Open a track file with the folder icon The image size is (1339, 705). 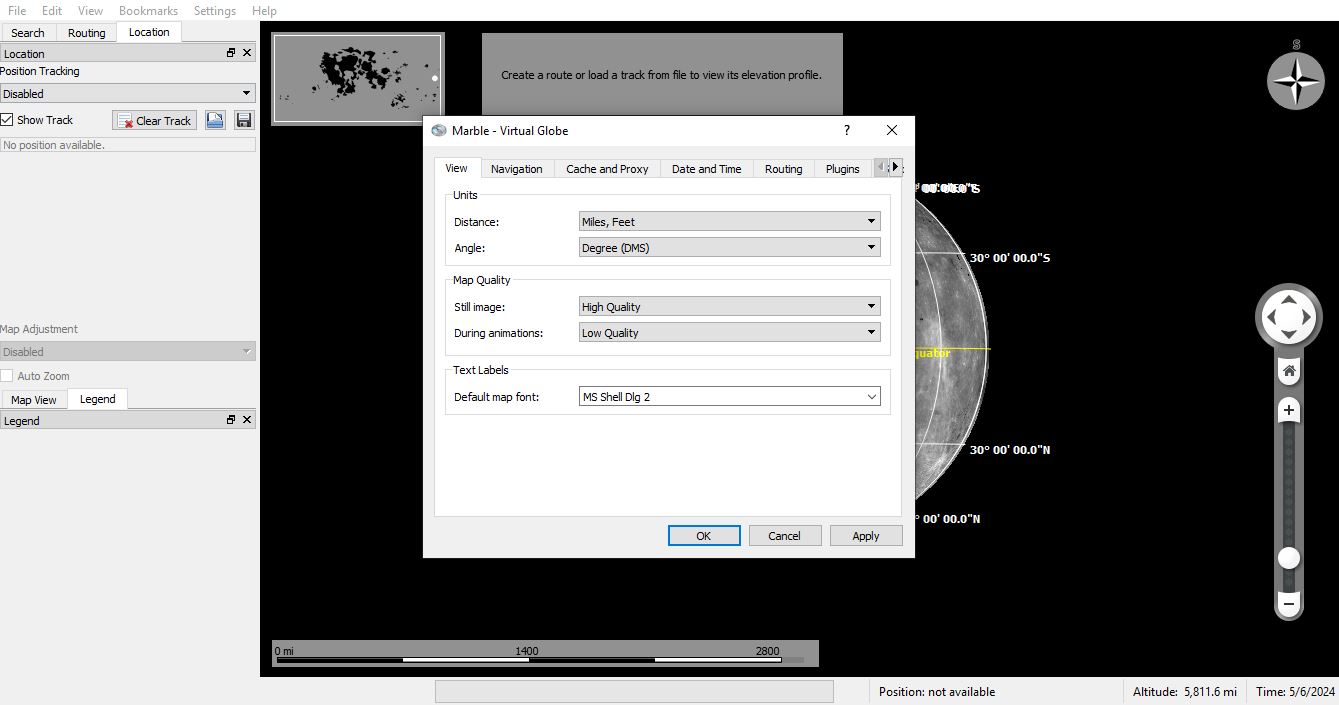[x=215, y=120]
